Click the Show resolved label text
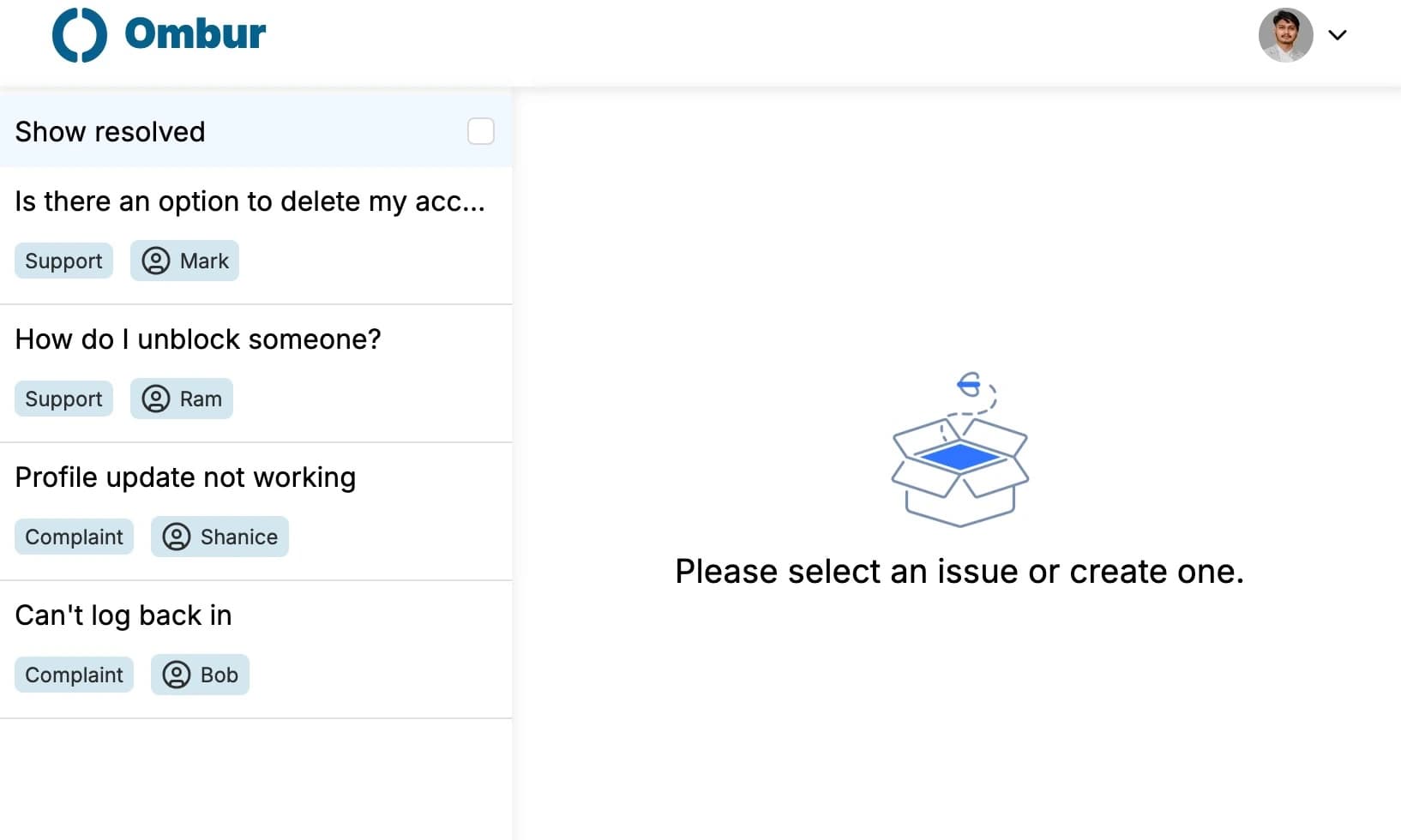1401x840 pixels. (110, 131)
